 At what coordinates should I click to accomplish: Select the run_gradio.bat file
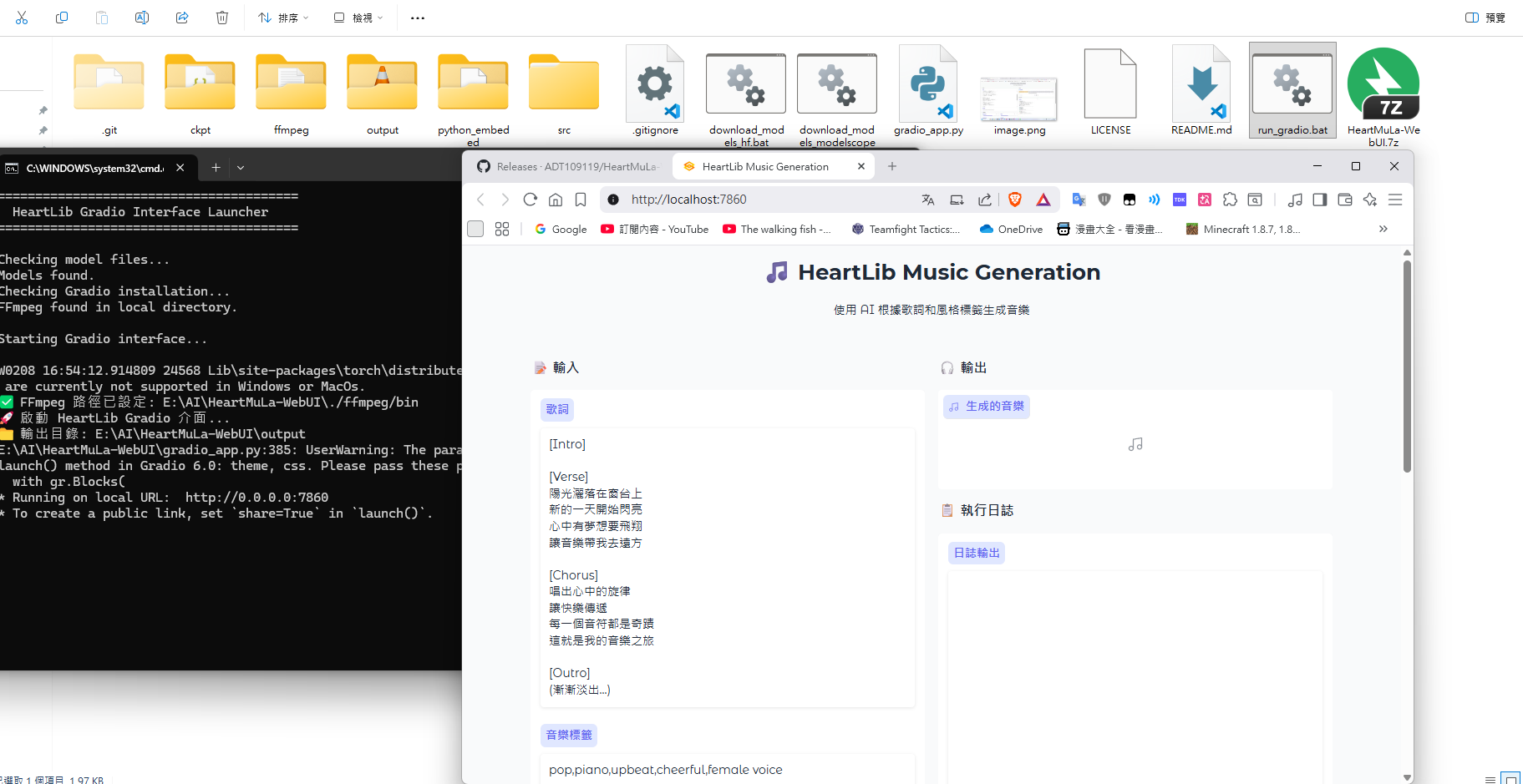point(1293,91)
